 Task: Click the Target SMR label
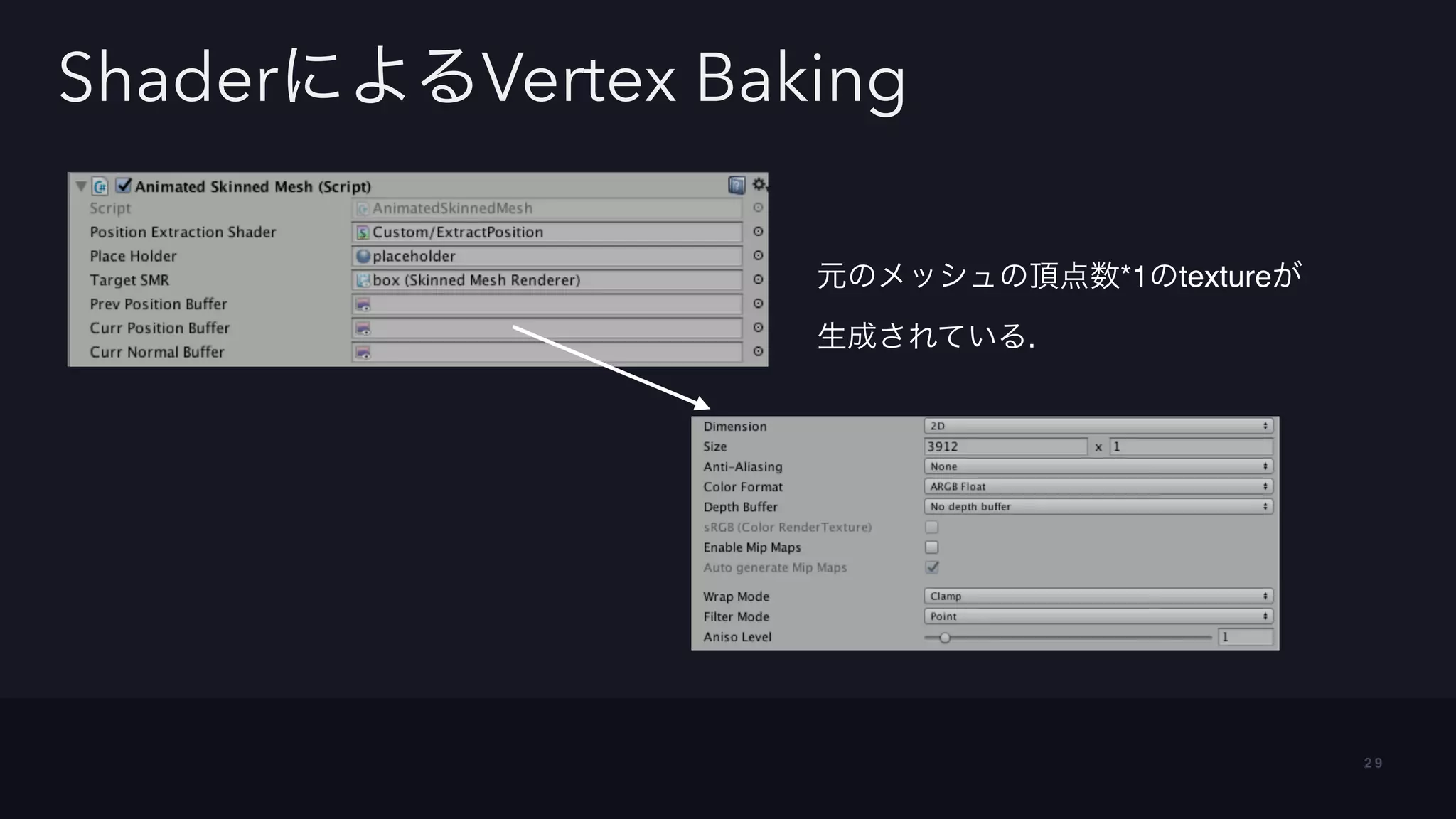tap(129, 280)
